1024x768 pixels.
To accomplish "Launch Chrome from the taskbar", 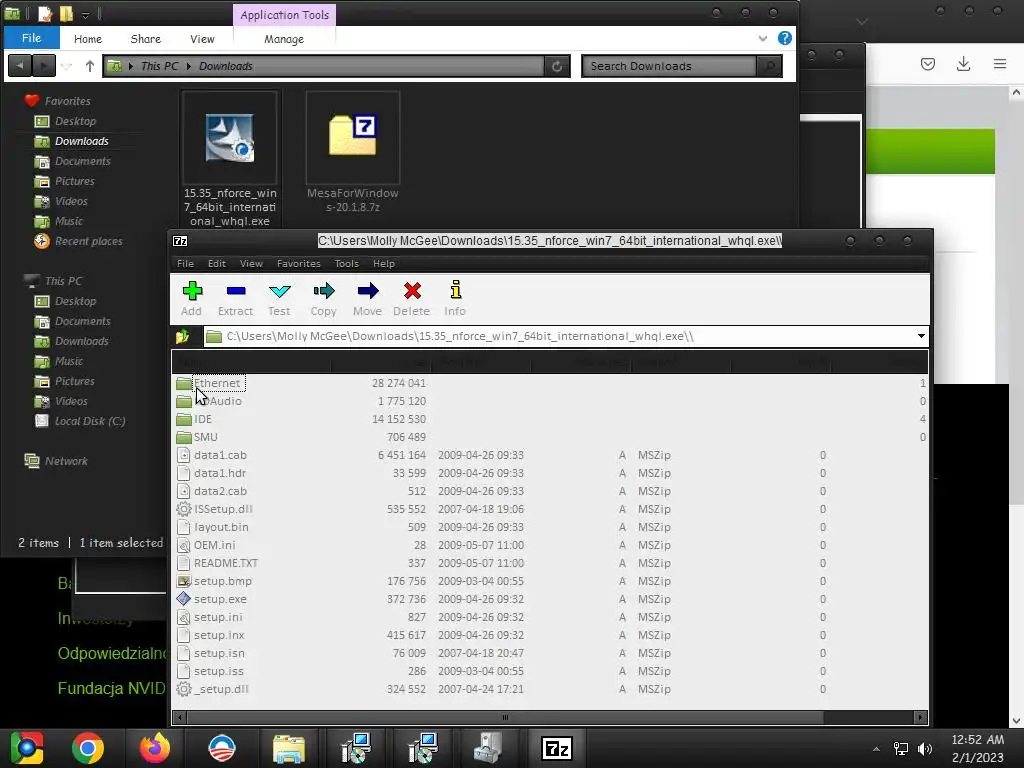I will (88, 748).
